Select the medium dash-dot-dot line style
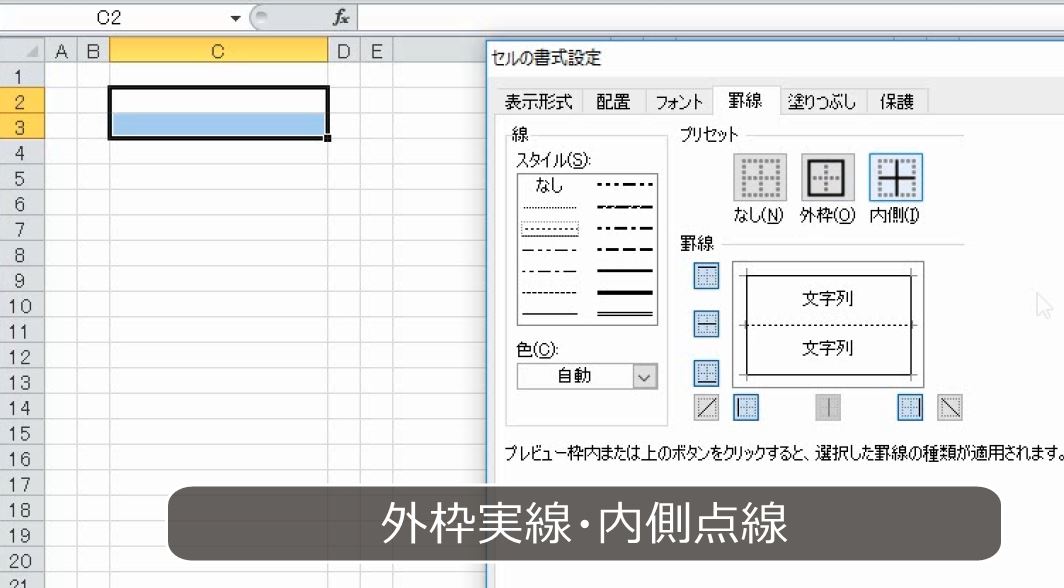This screenshot has height=588, width=1064. click(625, 184)
